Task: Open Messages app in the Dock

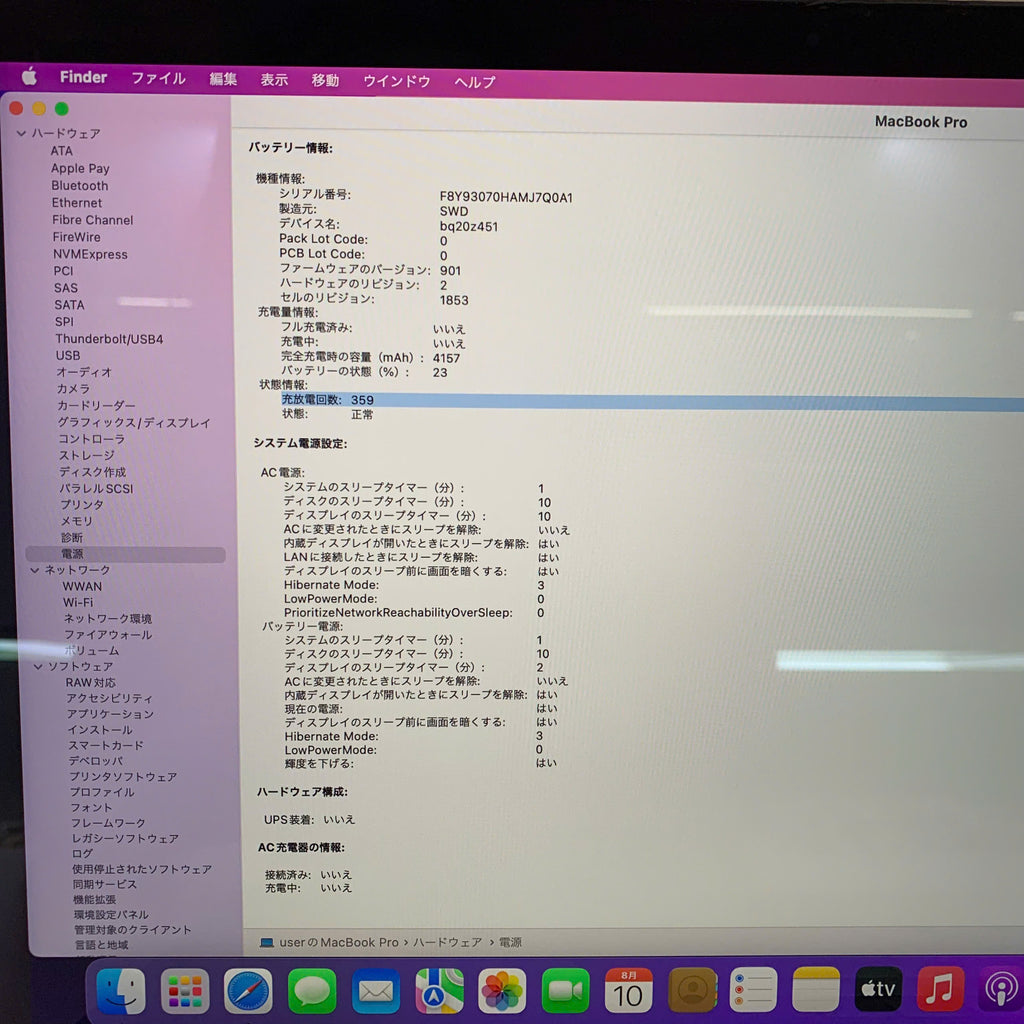Action: 312,991
